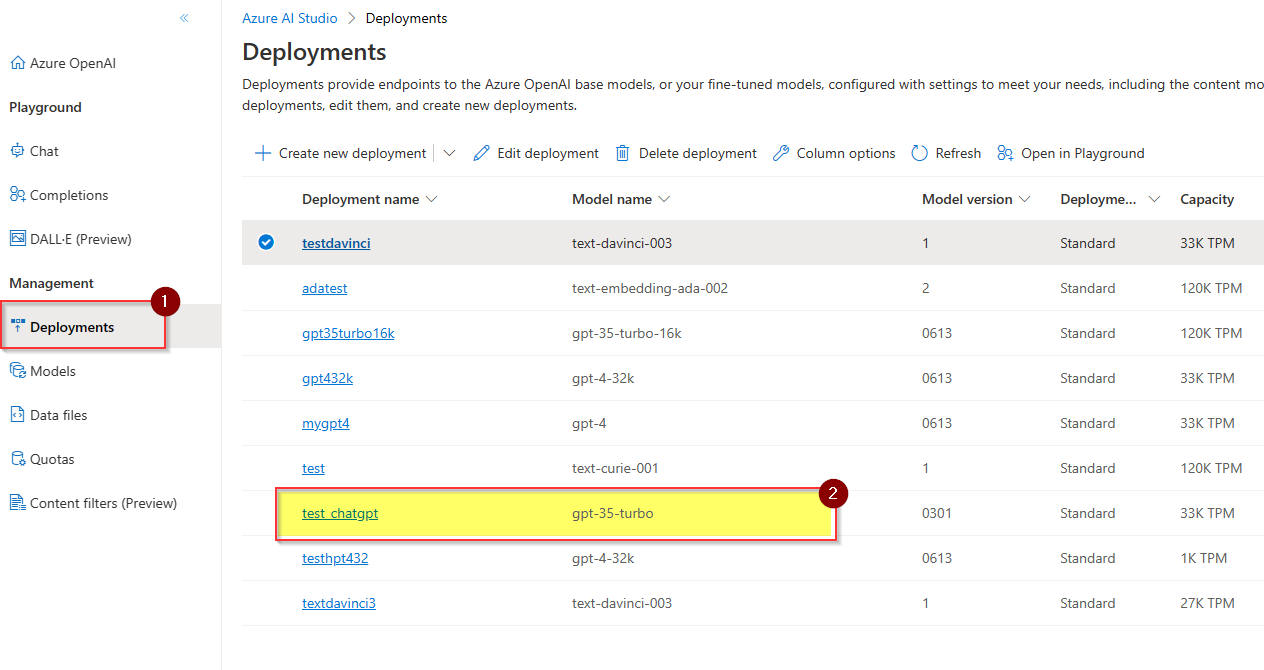This screenshot has width=1264, height=670.
Task: Open the Model version column dropdown
Action: tap(1024, 199)
